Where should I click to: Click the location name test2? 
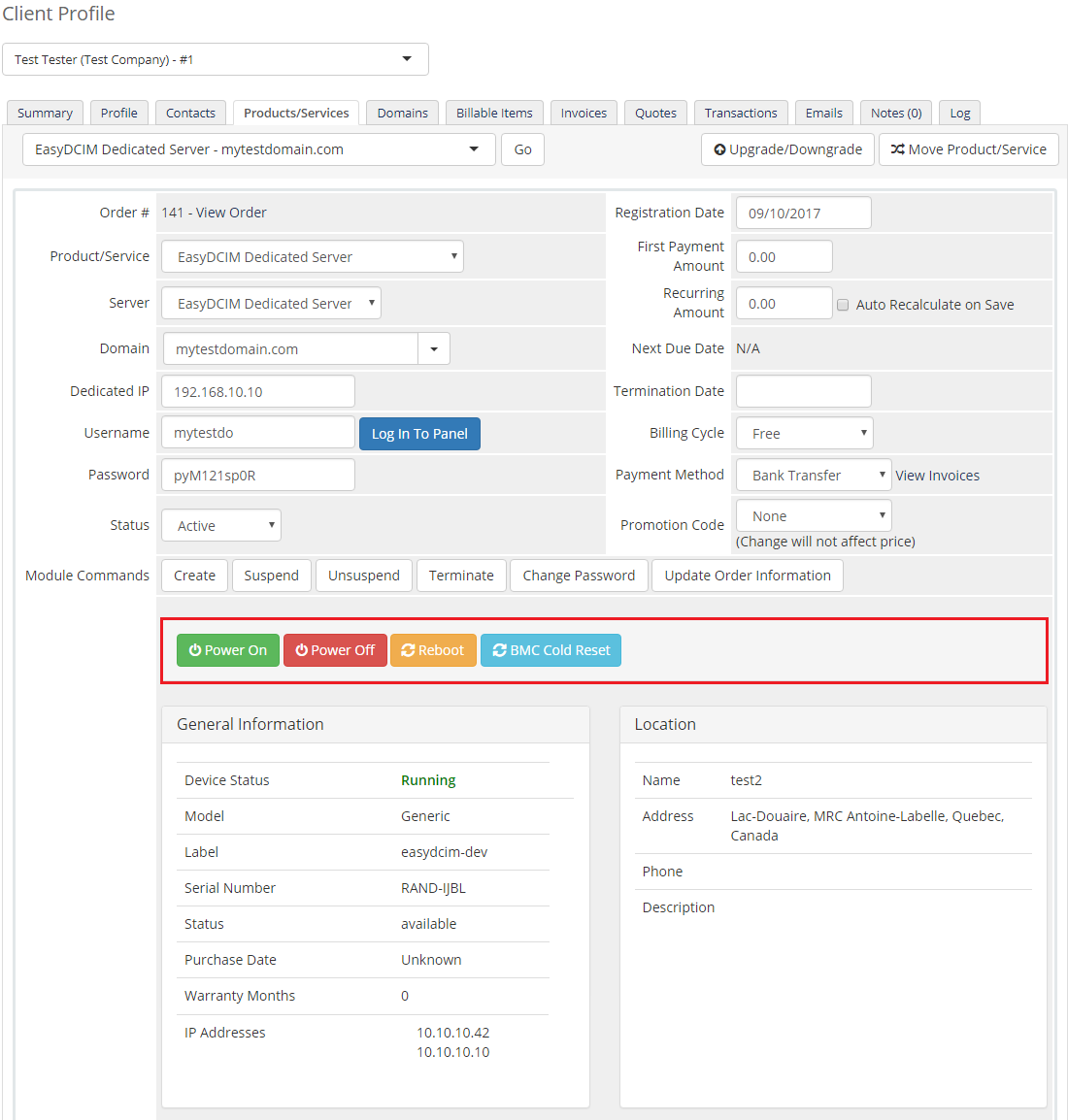pos(746,780)
